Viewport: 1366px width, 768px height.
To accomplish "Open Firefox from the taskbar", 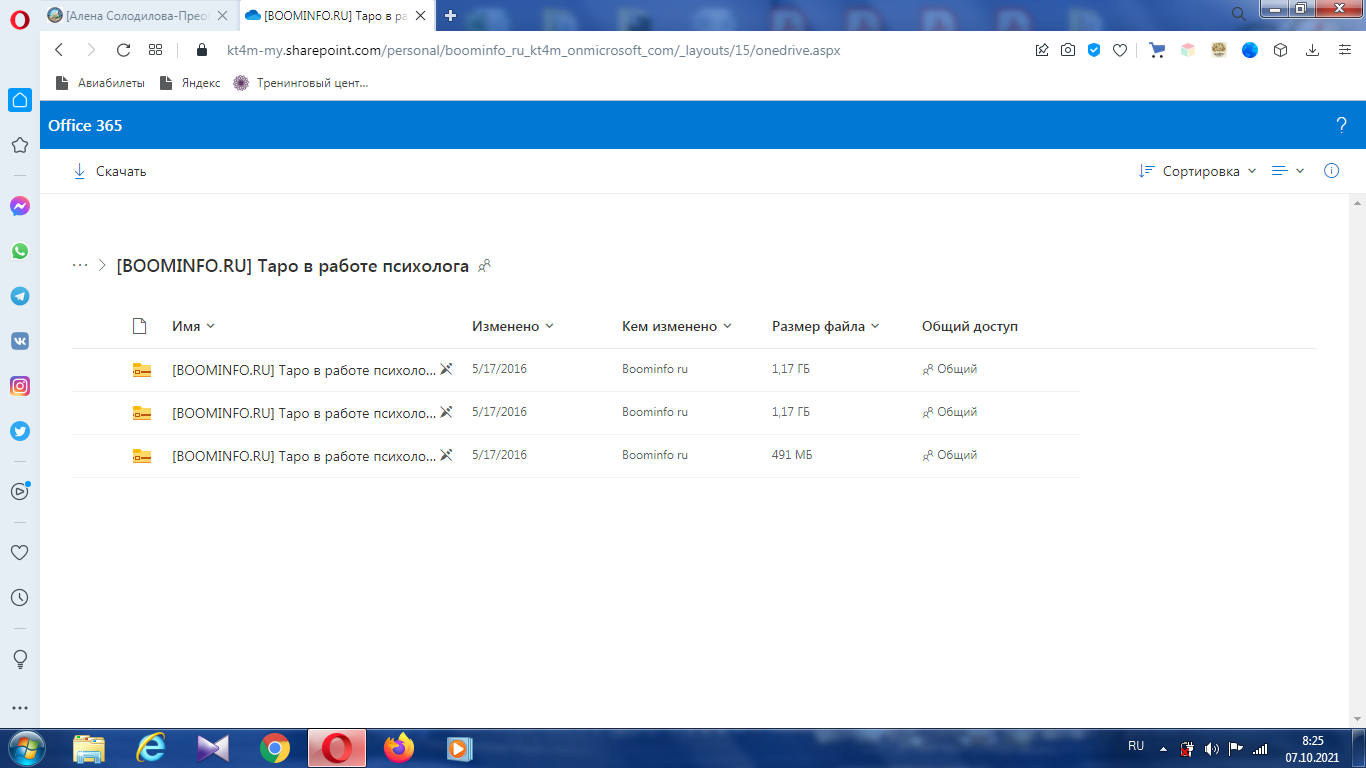I will coord(399,748).
